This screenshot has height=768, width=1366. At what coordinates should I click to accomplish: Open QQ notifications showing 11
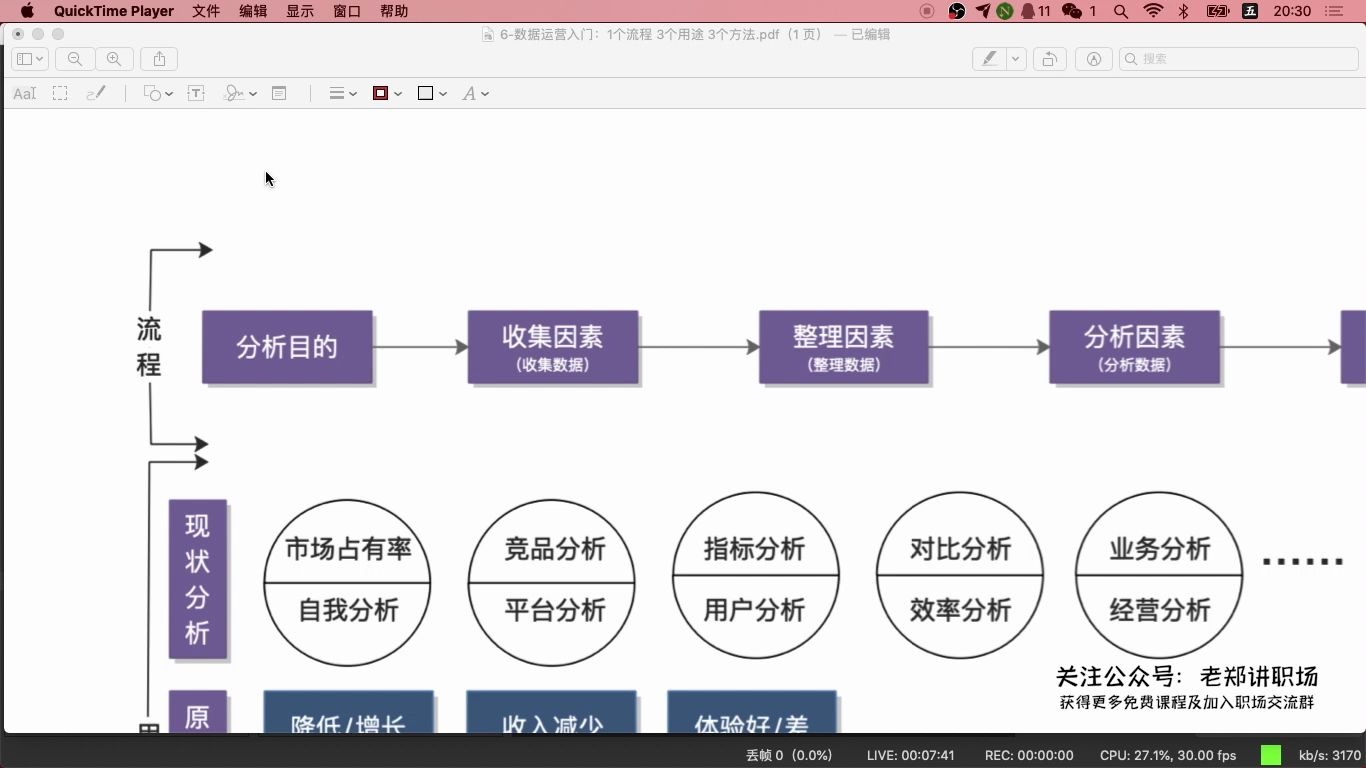pos(1036,11)
